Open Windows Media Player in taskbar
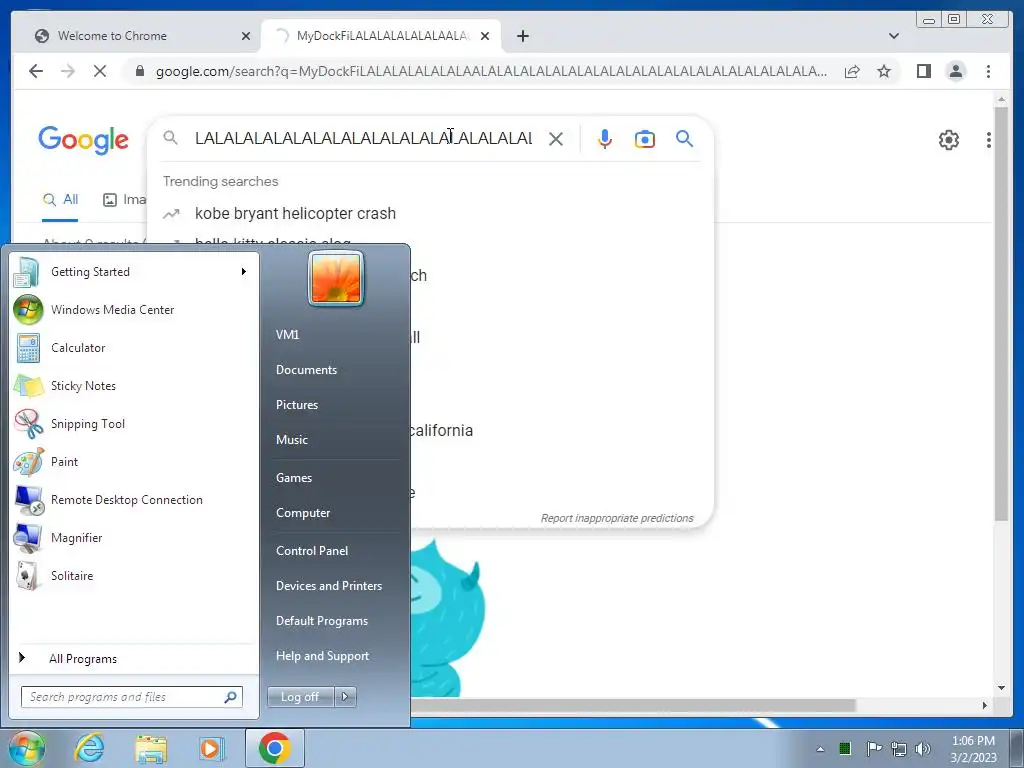 pyautogui.click(x=211, y=748)
